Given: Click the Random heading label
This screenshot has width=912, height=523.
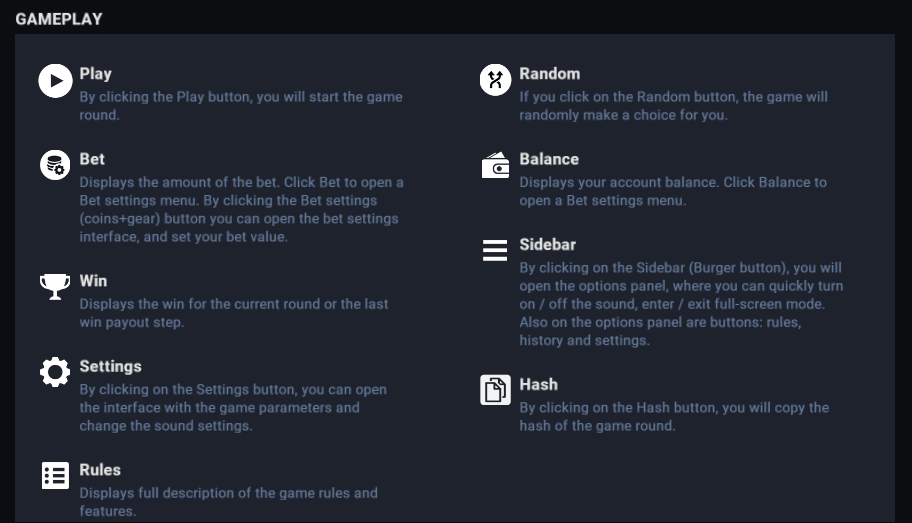Looking at the screenshot, I should point(549,73).
